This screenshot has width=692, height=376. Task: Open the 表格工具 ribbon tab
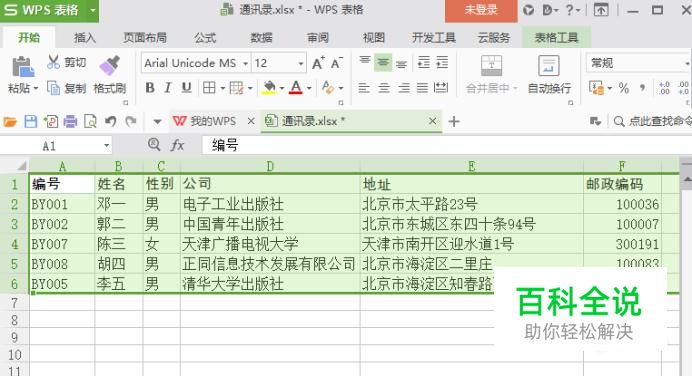point(556,38)
